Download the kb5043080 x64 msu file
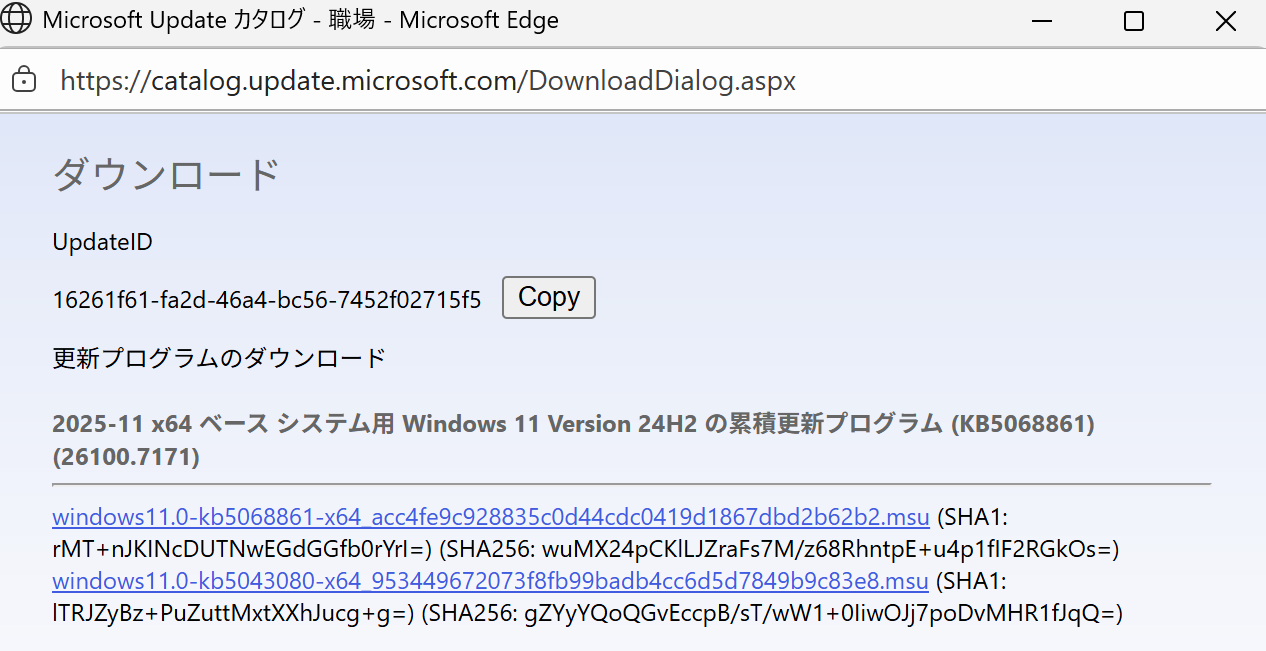 490,581
